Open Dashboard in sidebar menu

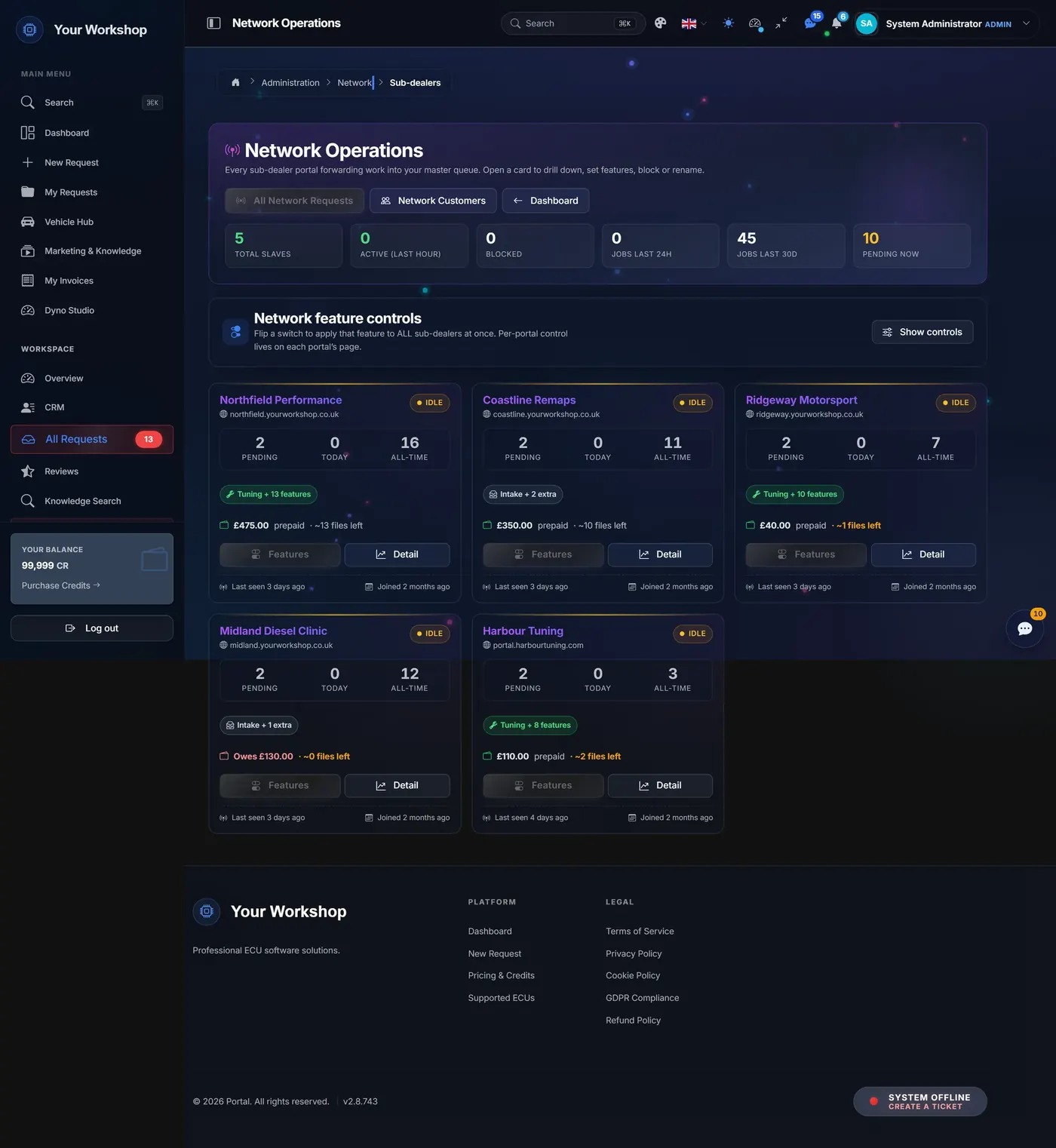point(92,133)
